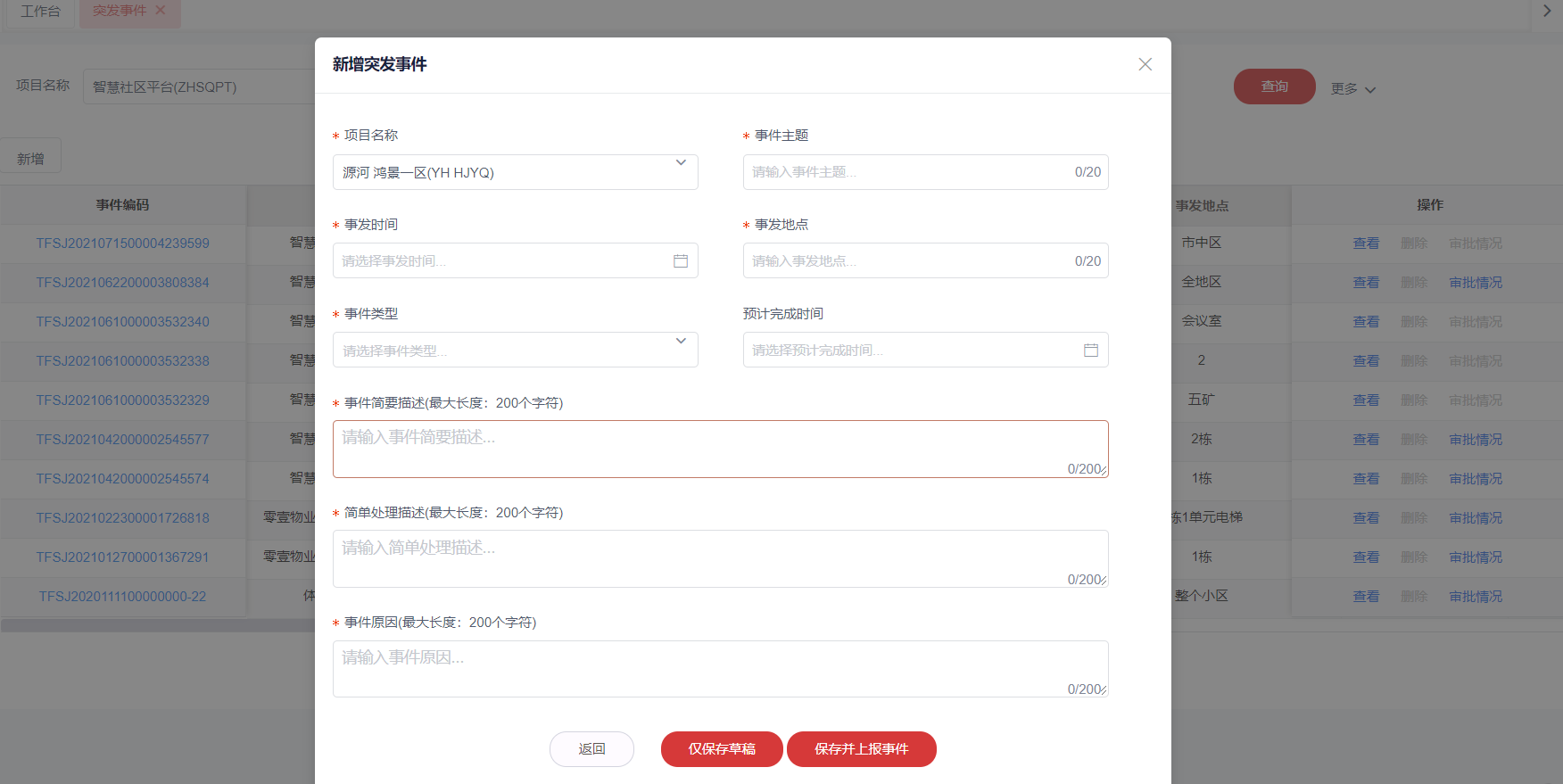The width and height of the screenshot is (1563, 784).
Task: Open event TFSJ2021012700001367291
Action: [x=123, y=557]
